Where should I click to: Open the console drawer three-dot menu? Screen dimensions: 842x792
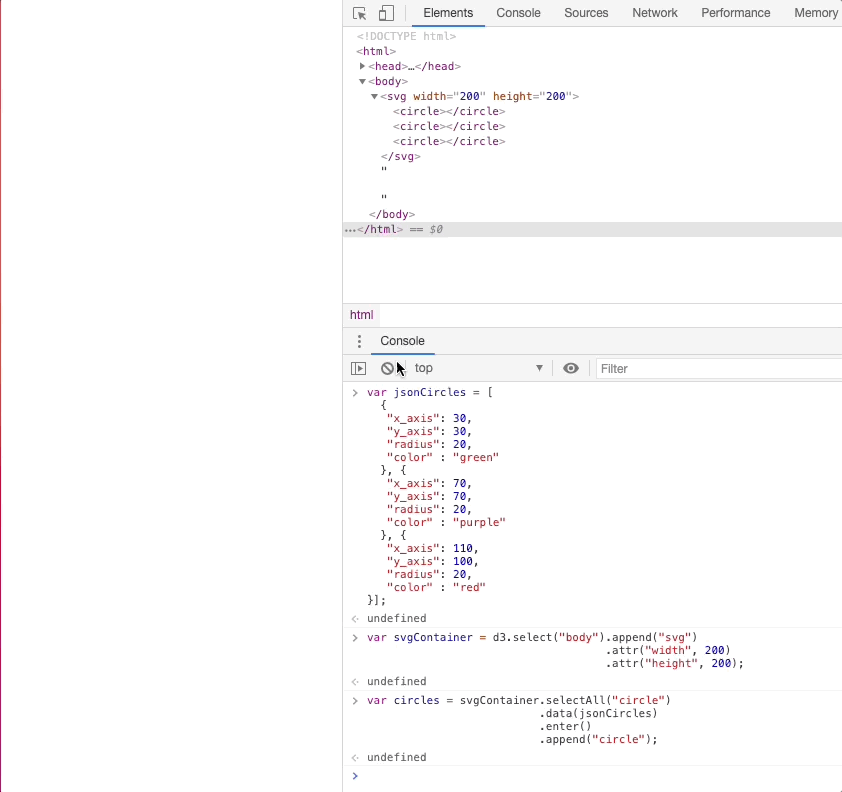point(360,341)
